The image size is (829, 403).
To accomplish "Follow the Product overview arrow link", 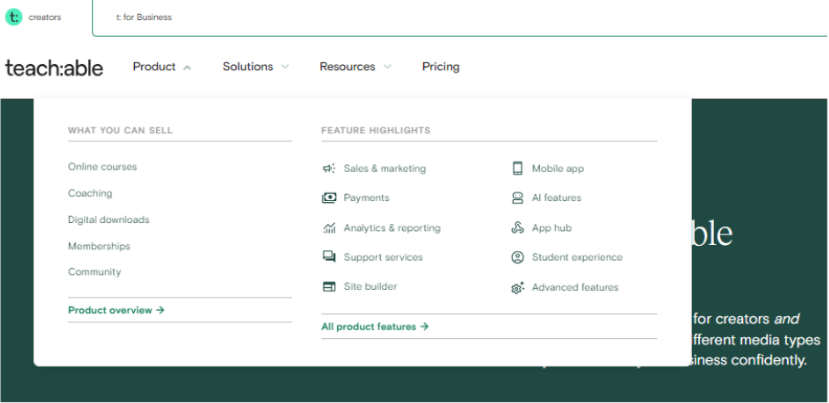I will (116, 310).
